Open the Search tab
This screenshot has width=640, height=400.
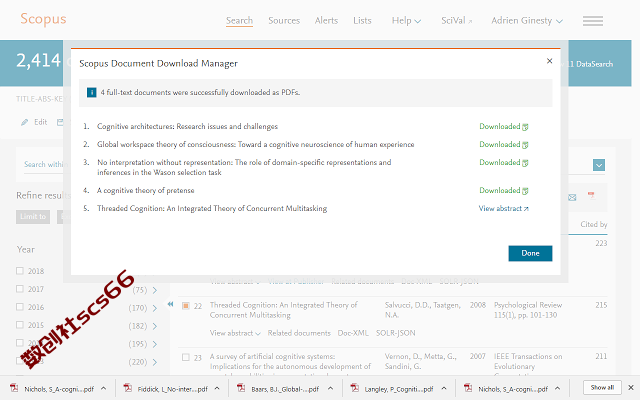(x=239, y=20)
